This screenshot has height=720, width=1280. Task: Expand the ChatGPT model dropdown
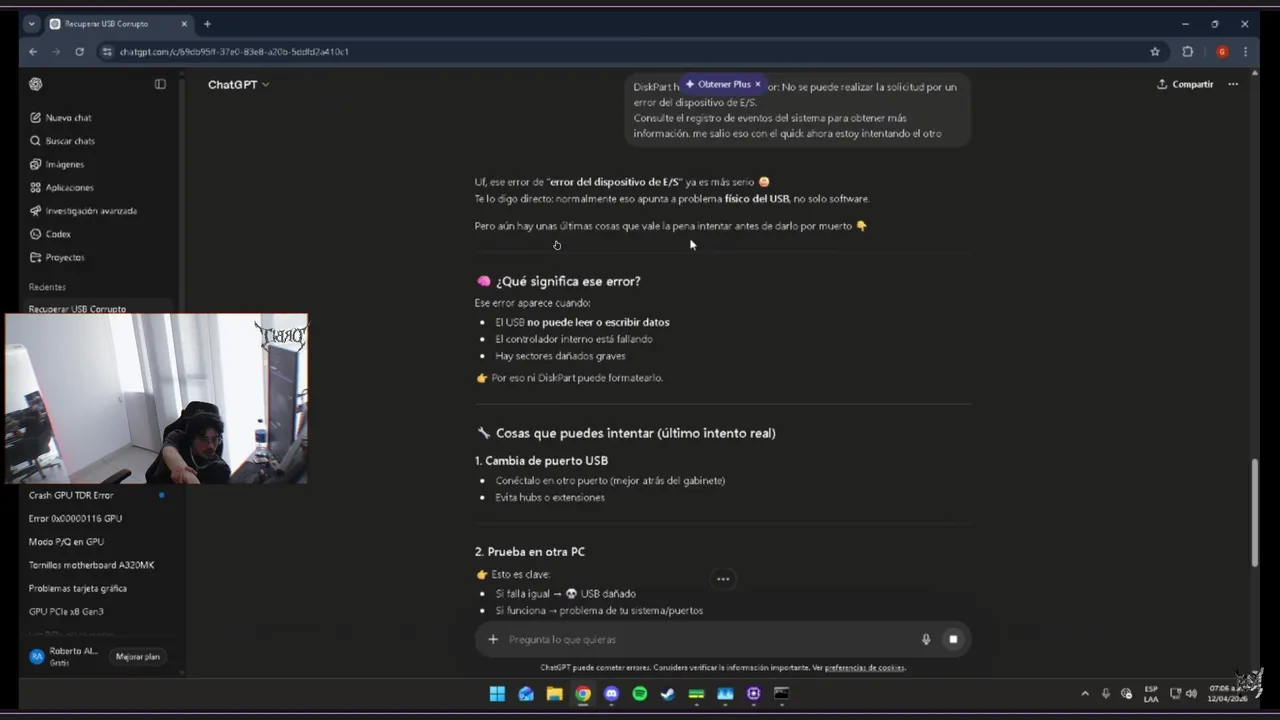pos(238,85)
